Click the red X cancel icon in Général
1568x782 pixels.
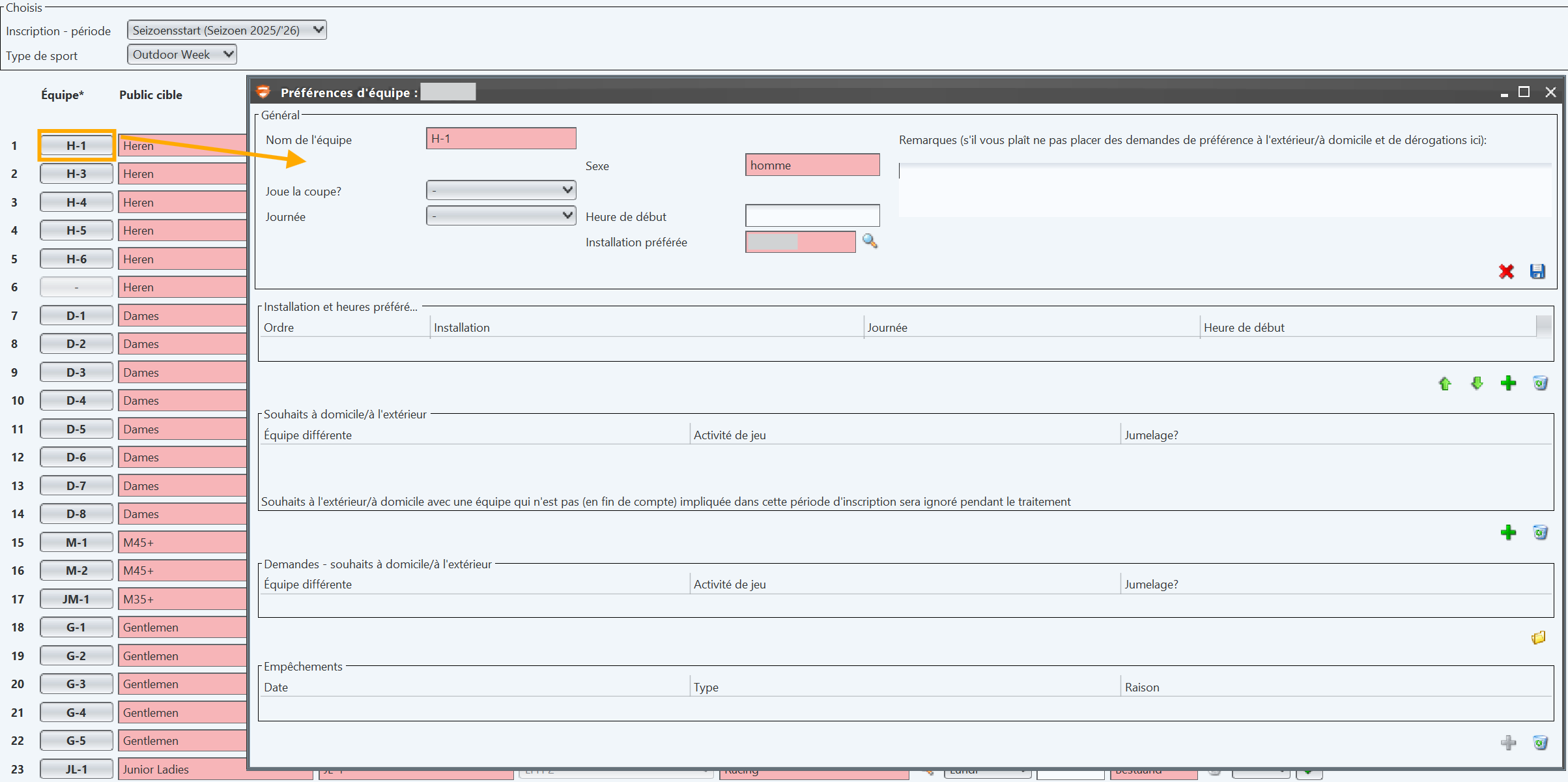pos(1505,271)
